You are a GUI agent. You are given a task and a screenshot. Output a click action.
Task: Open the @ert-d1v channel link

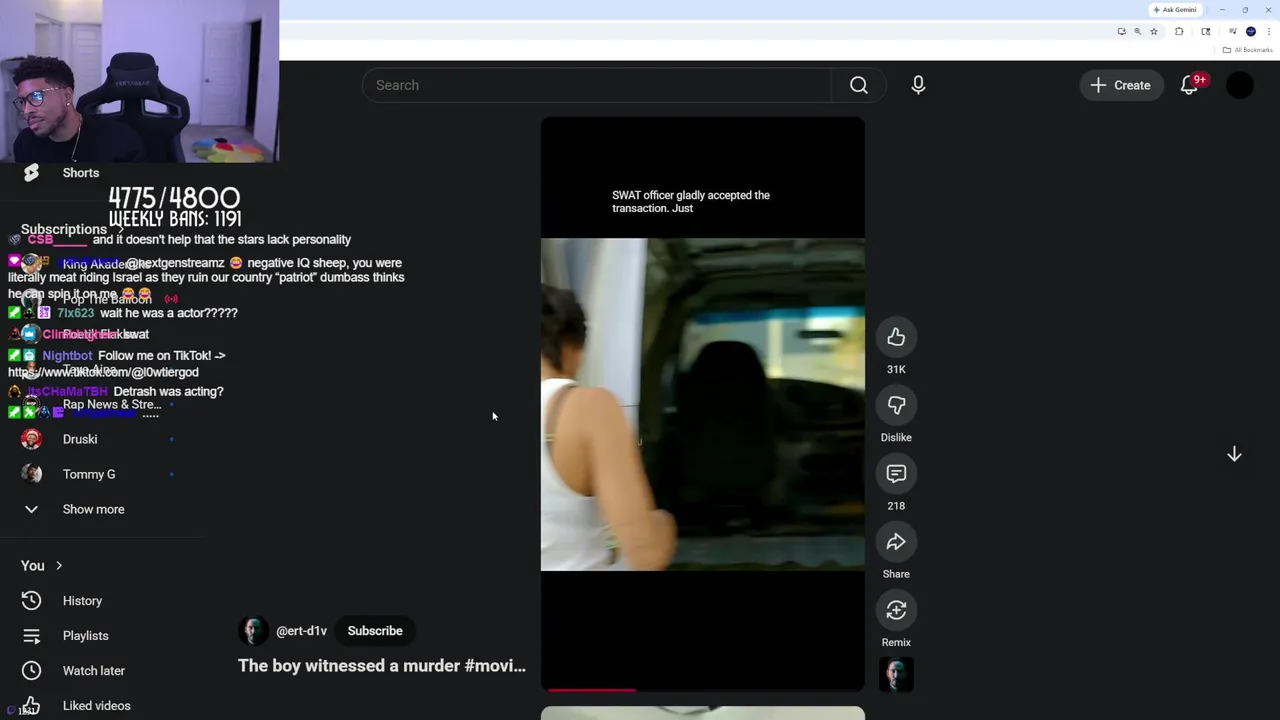tap(301, 631)
